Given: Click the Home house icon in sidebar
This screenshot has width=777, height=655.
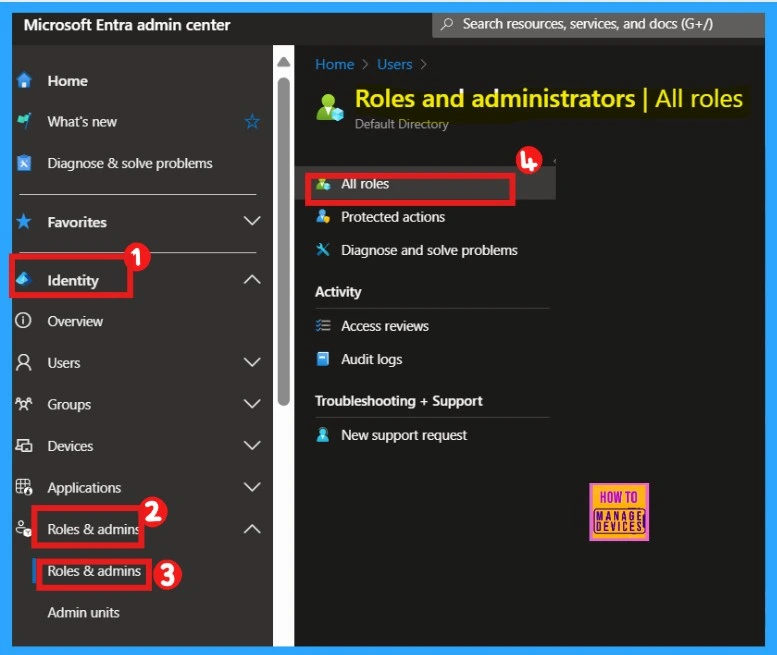Looking at the screenshot, I should [x=24, y=80].
